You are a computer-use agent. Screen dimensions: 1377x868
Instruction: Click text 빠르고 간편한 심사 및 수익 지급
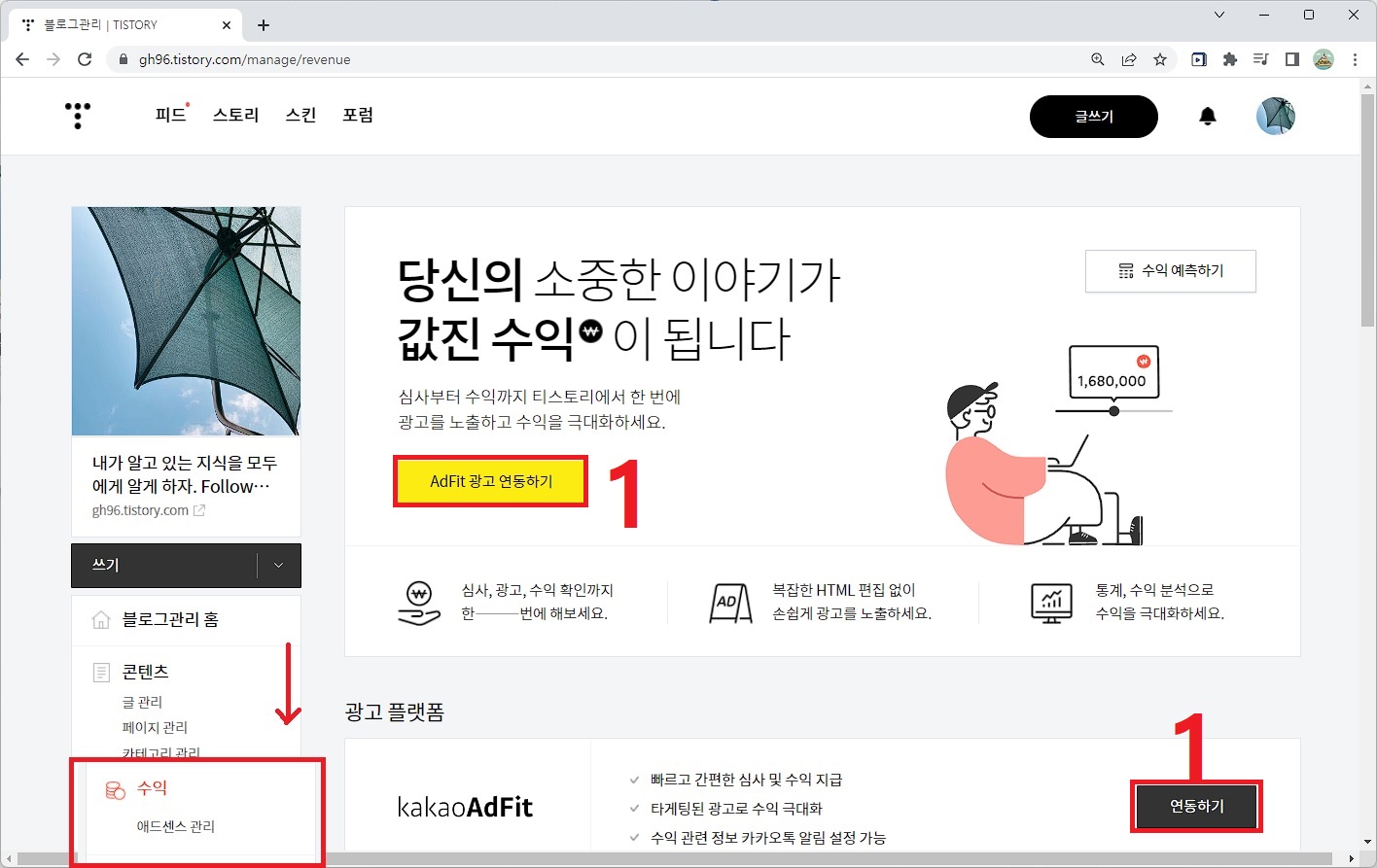coord(747,780)
